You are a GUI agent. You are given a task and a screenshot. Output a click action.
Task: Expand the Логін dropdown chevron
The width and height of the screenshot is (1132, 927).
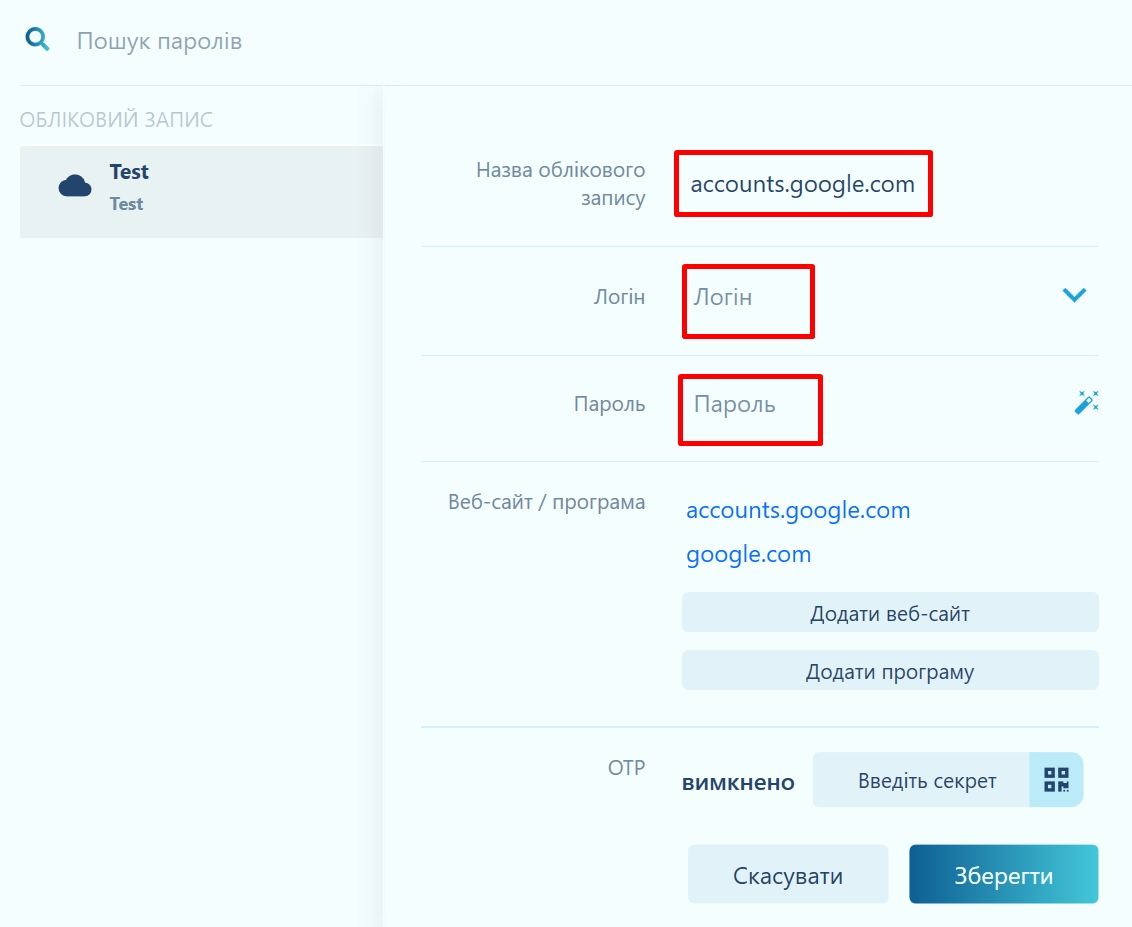(1074, 295)
